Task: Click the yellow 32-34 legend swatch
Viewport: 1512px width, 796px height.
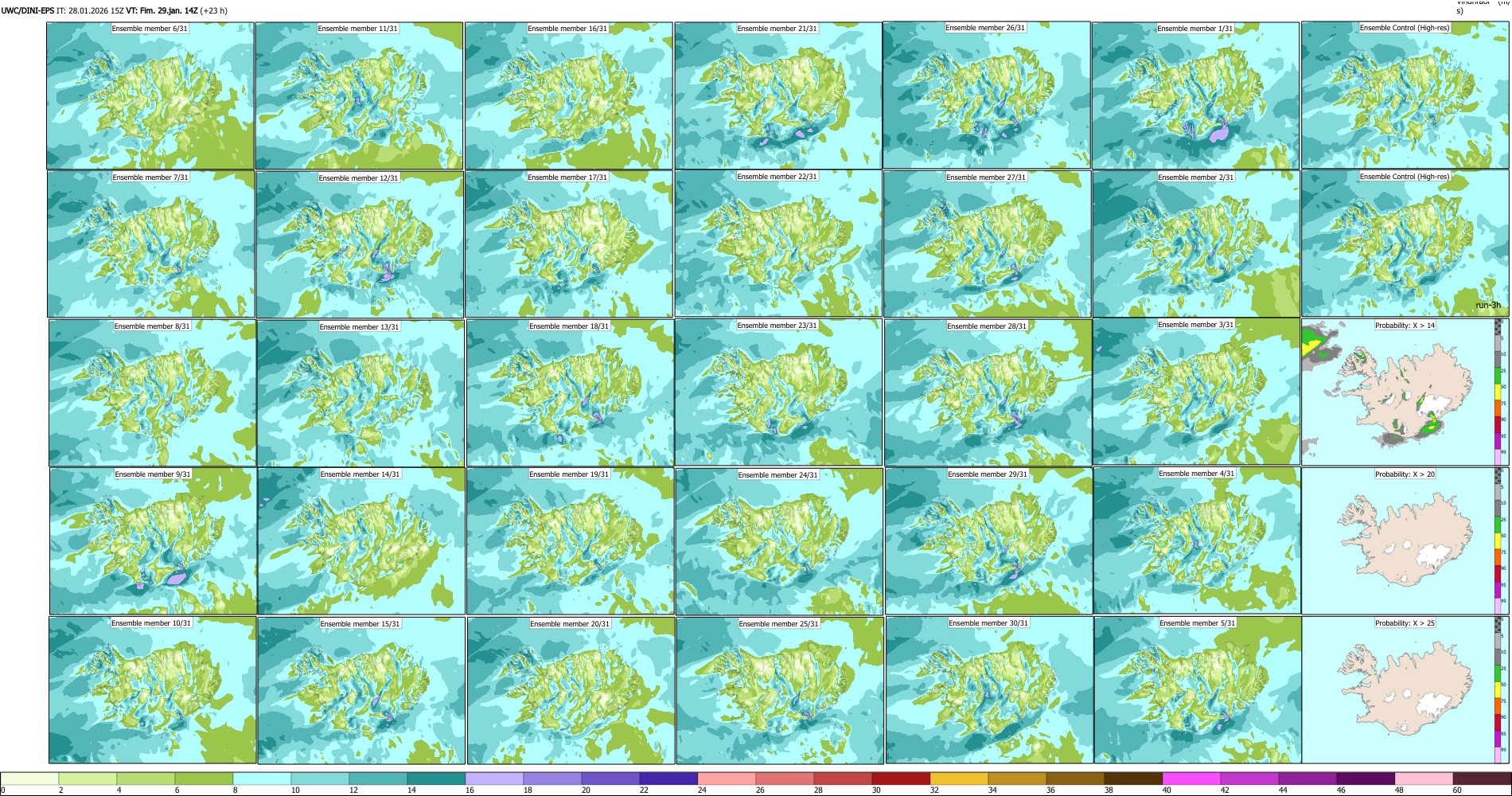Action: coord(959,778)
